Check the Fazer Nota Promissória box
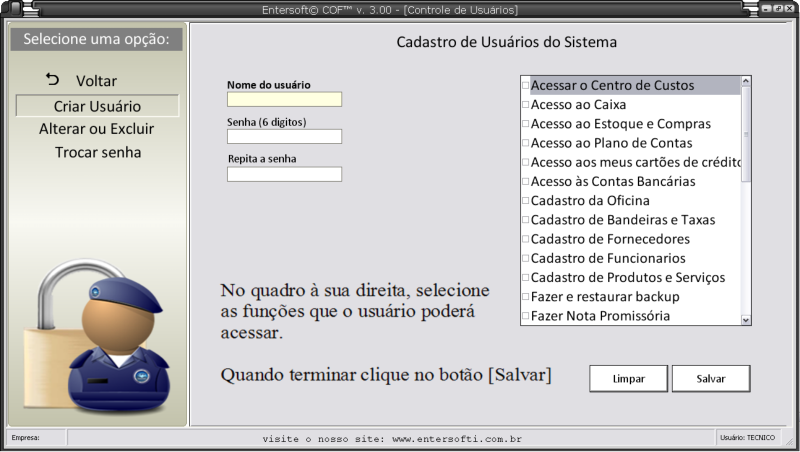The image size is (800, 452). pyautogui.click(x=526, y=316)
